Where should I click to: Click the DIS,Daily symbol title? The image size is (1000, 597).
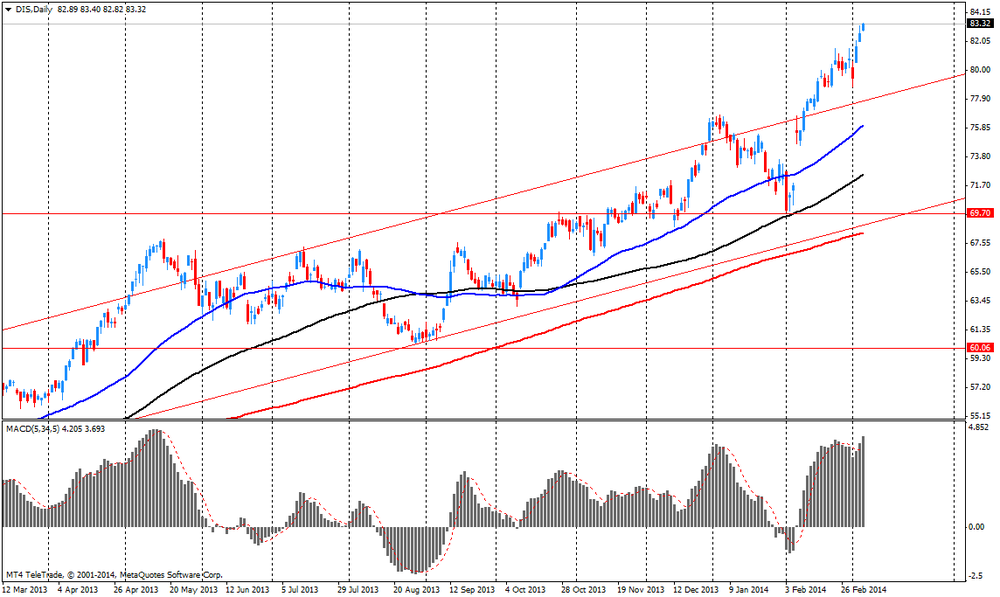coord(34,10)
